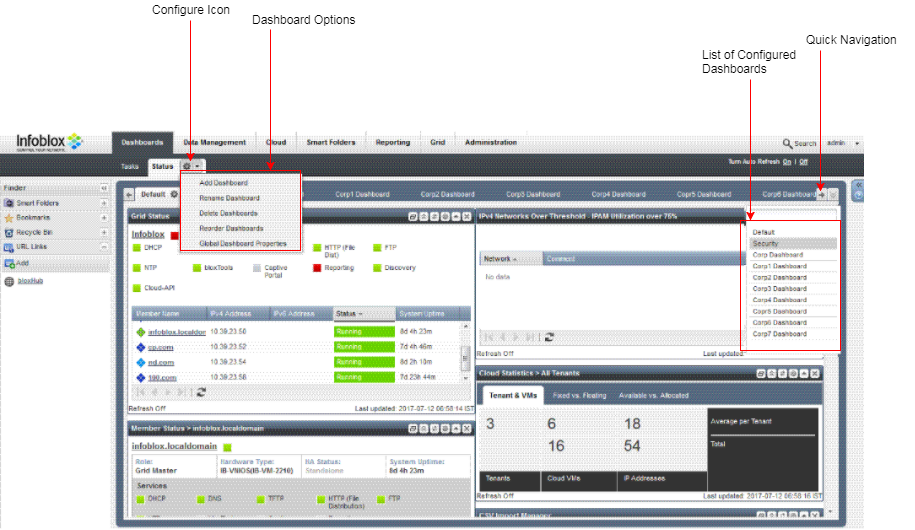
Task: Turn Auto Refresh Off
Action: tap(804, 162)
